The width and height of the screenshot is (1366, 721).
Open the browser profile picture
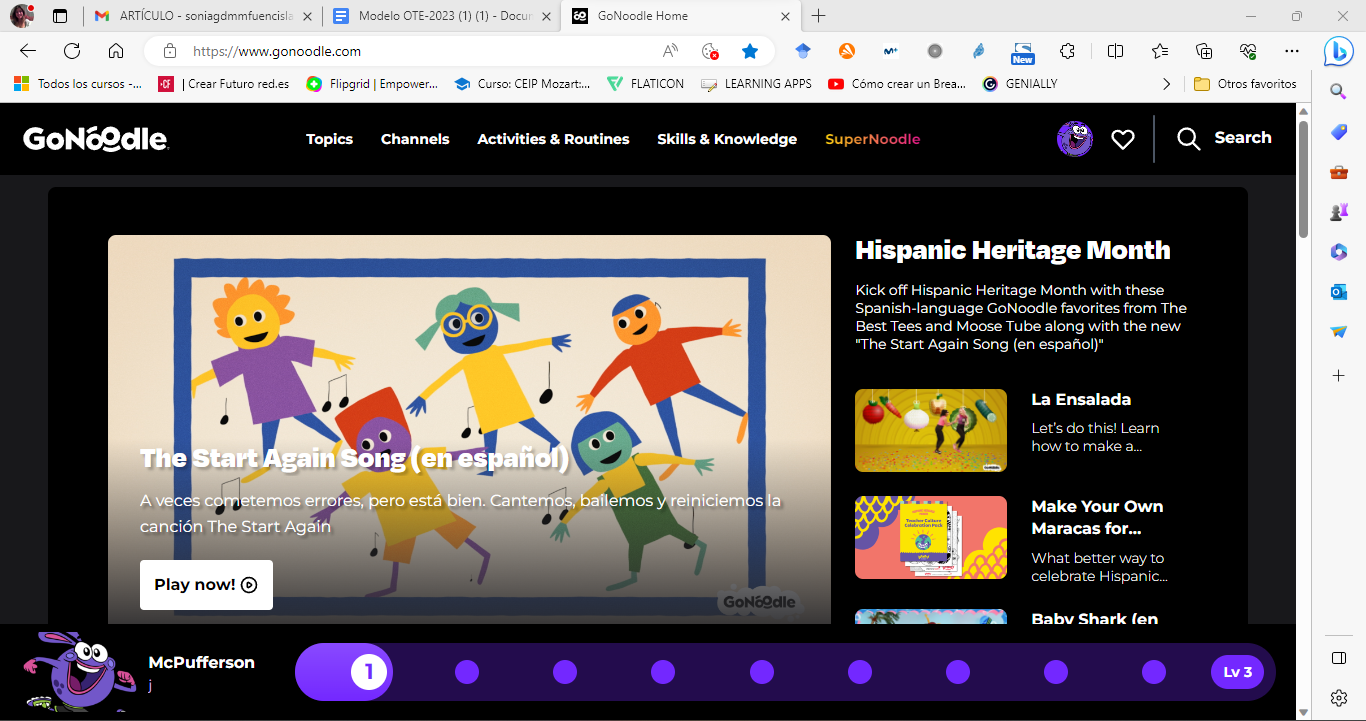(x=22, y=16)
